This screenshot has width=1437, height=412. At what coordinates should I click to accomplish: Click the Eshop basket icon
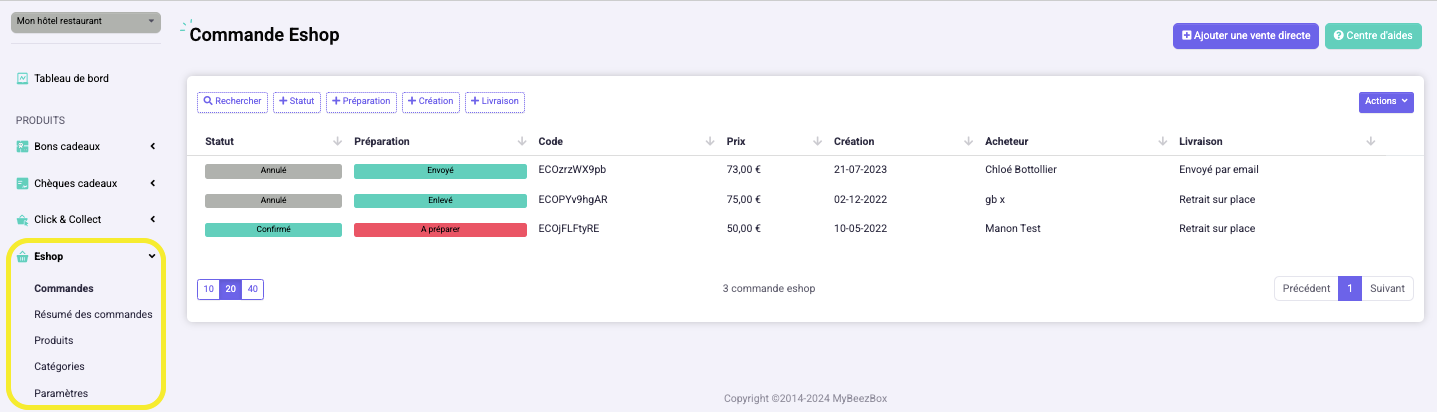coord(22,257)
